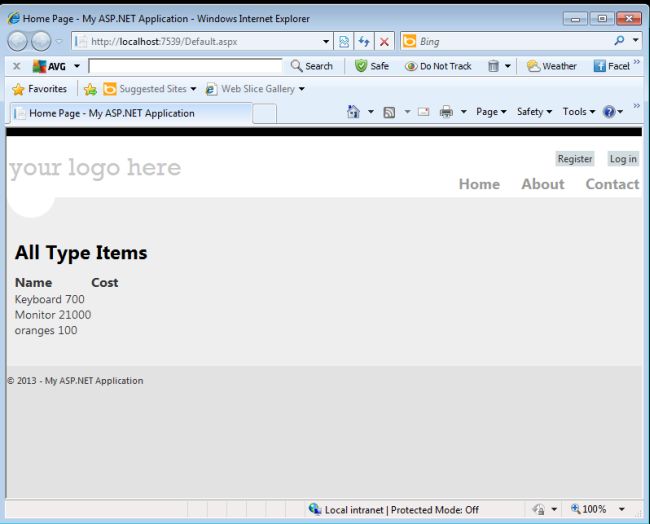This screenshot has width=650, height=524.
Task: Expand the address bar URL history dropdown
Action: (326, 41)
